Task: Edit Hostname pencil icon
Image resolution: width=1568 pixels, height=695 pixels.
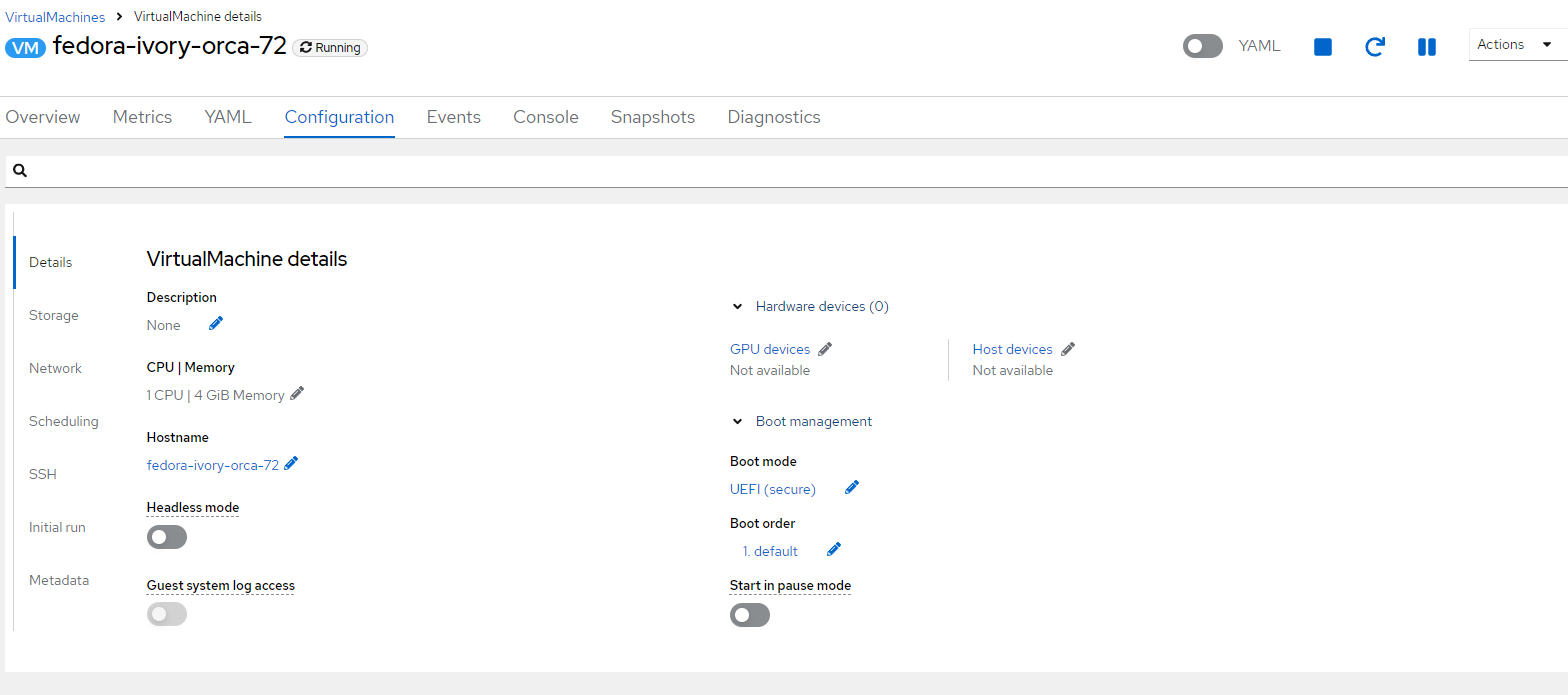Action: point(291,463)
